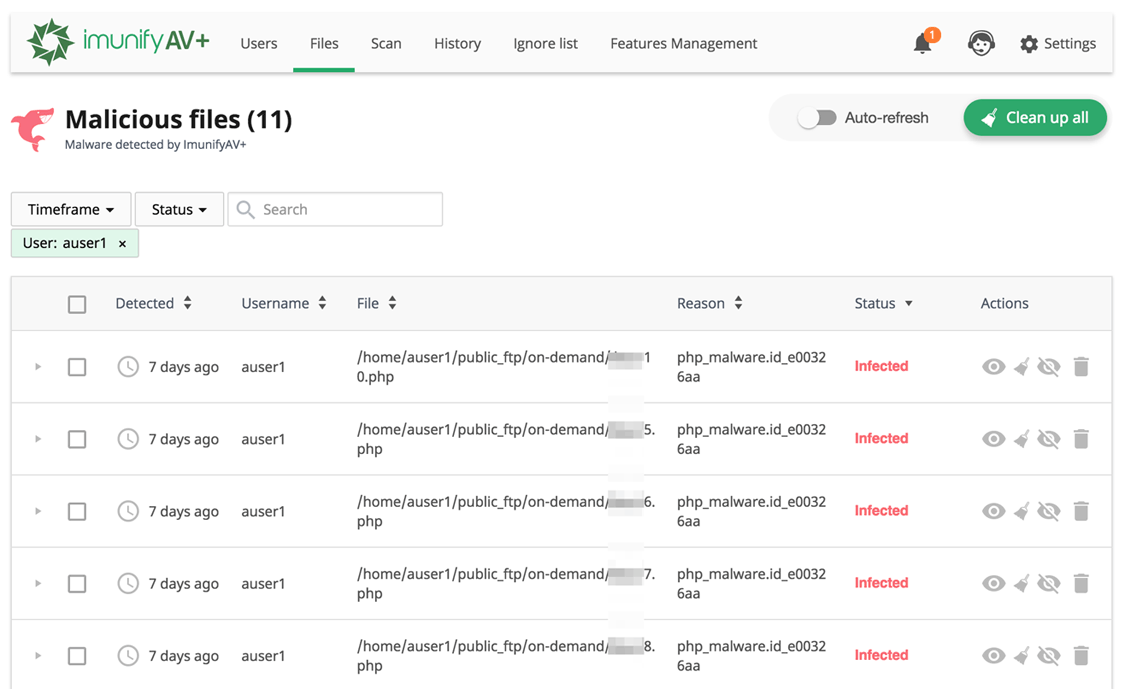1125x689 pixels.
Task: Check the select-all checkbox in table header
Action: point(77,304)
